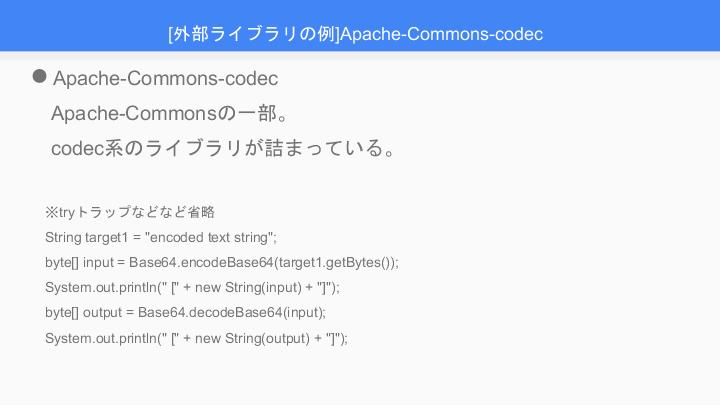The image size is (720, 405).
Task: Click new String(input) expression
Action: 248,287
